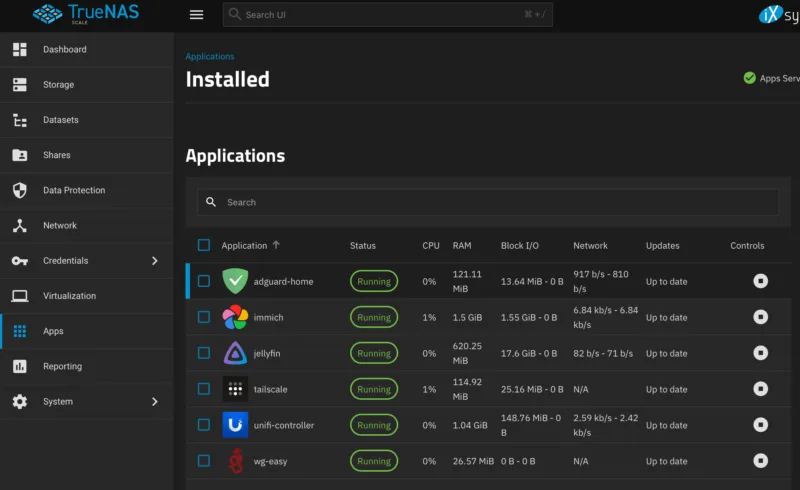This screenshot has width=800, height=490.
Task: Go to Datasets in sidebar
Action: point(87,120)
